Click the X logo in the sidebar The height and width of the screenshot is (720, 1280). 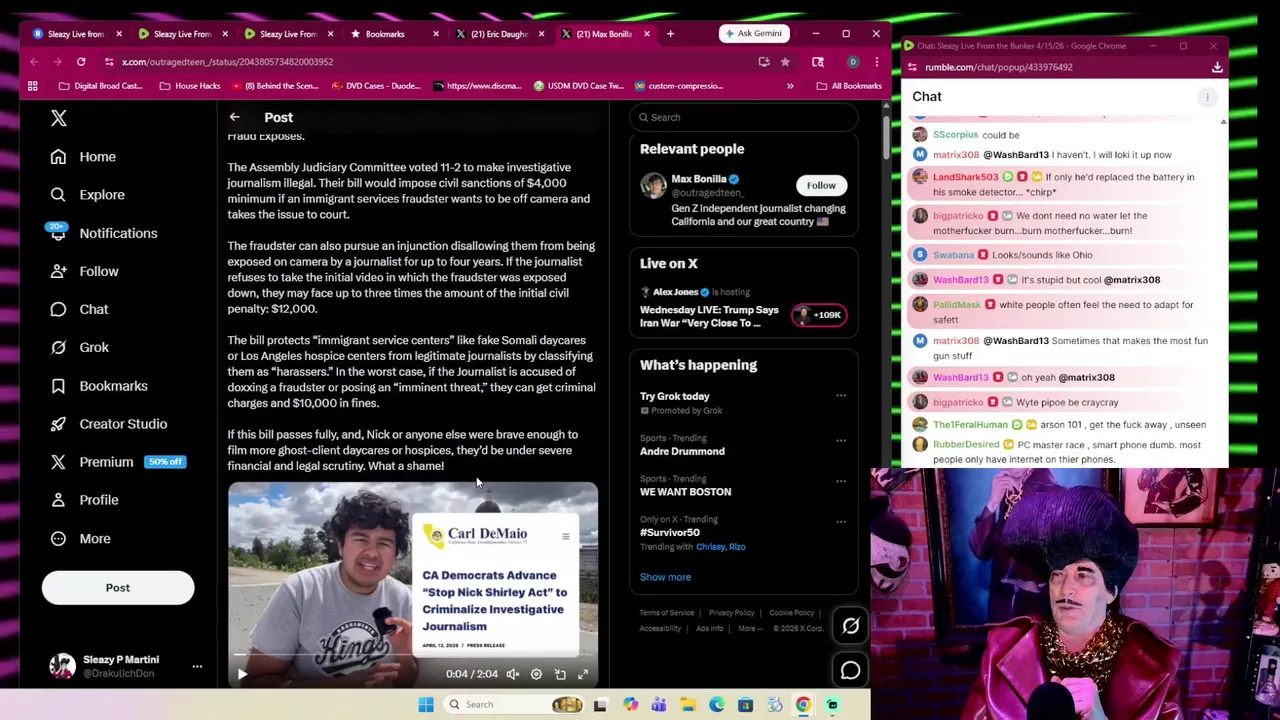58,118
